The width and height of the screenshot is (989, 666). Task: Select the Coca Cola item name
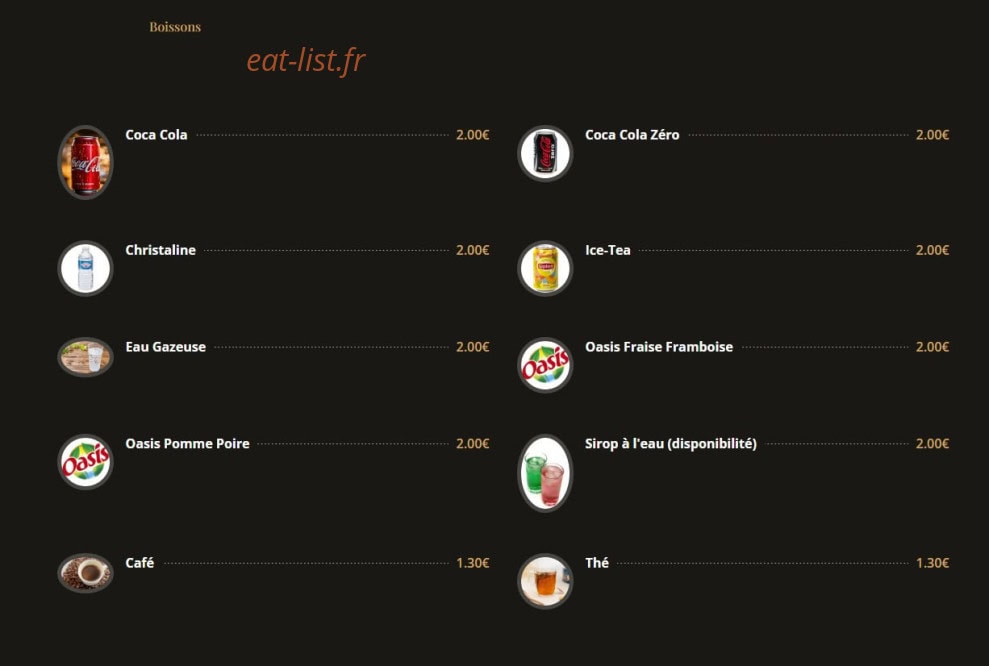tap(156, 135)
